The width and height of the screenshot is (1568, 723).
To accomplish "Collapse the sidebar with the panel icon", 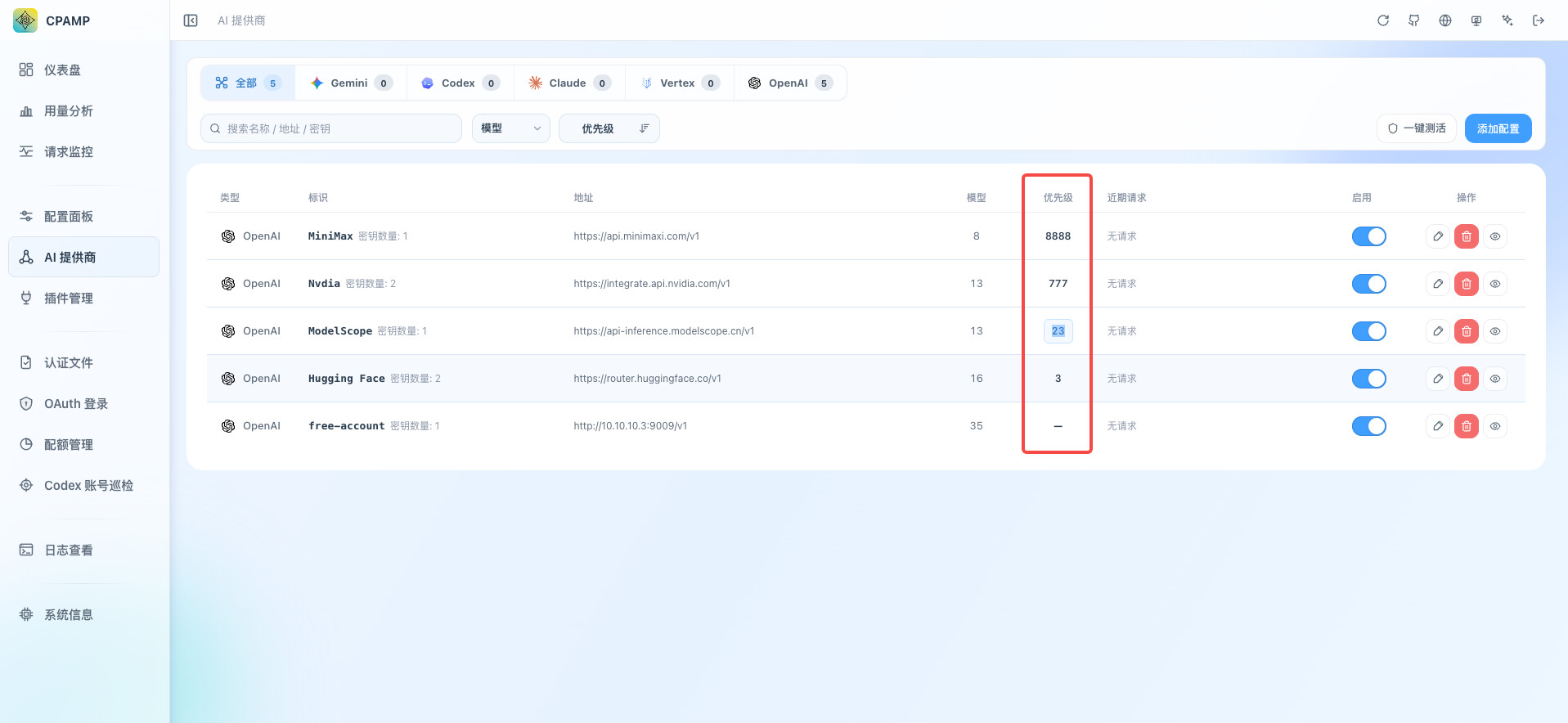I will tap(191, 20).
